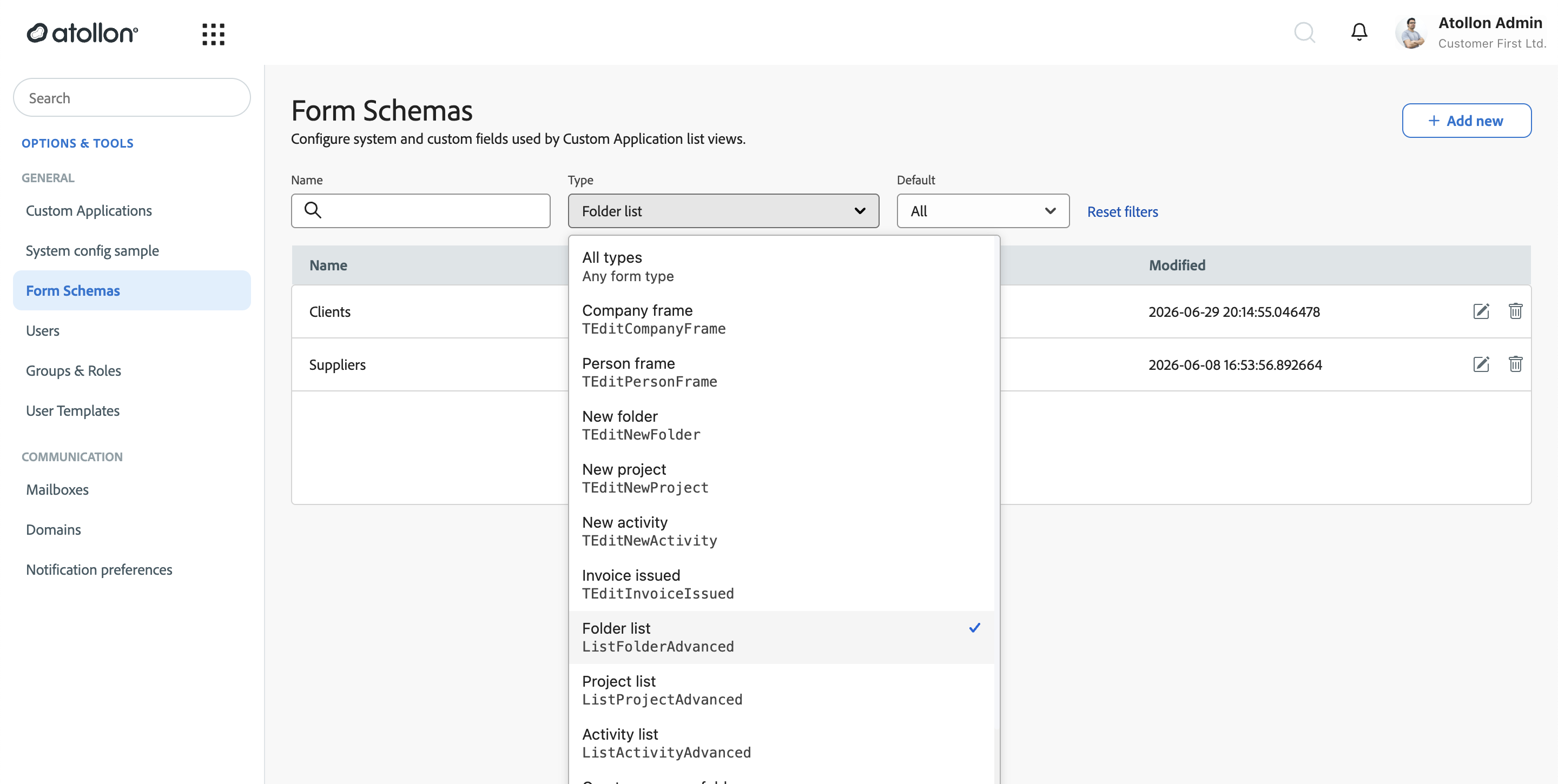Click Reset filters link

tap(1123, 211)
